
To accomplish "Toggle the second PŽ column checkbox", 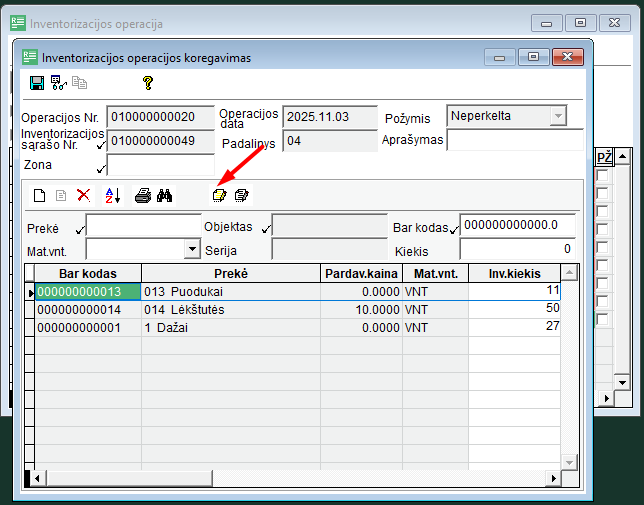I will pyautogui.click(x=602, y=194).
